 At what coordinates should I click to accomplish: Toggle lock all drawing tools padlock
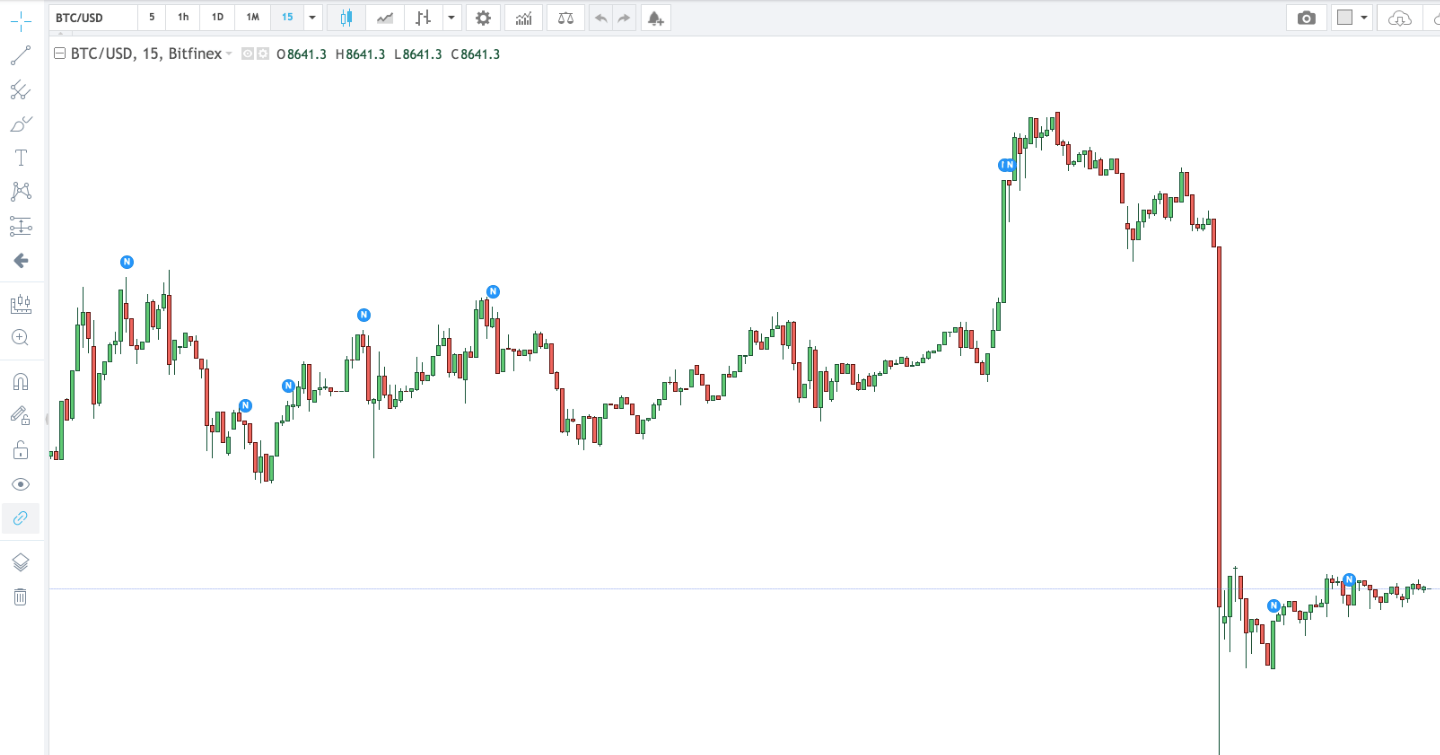click(20, 450)
